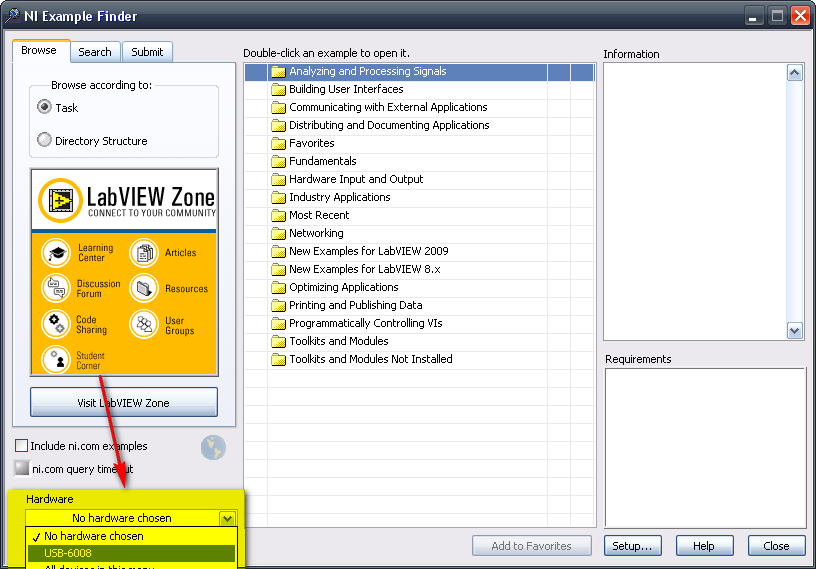Click the Optimizing Applications folder icon

[x=278, y=288]
